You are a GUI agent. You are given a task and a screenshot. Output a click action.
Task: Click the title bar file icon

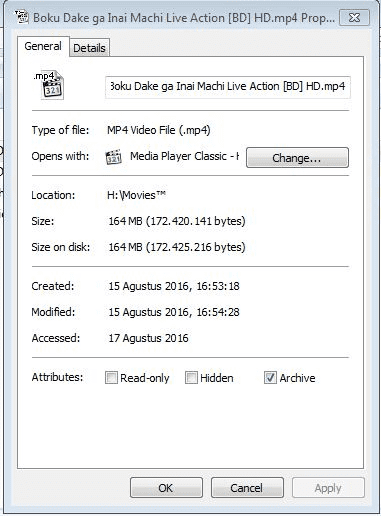(x=22, y=17)
